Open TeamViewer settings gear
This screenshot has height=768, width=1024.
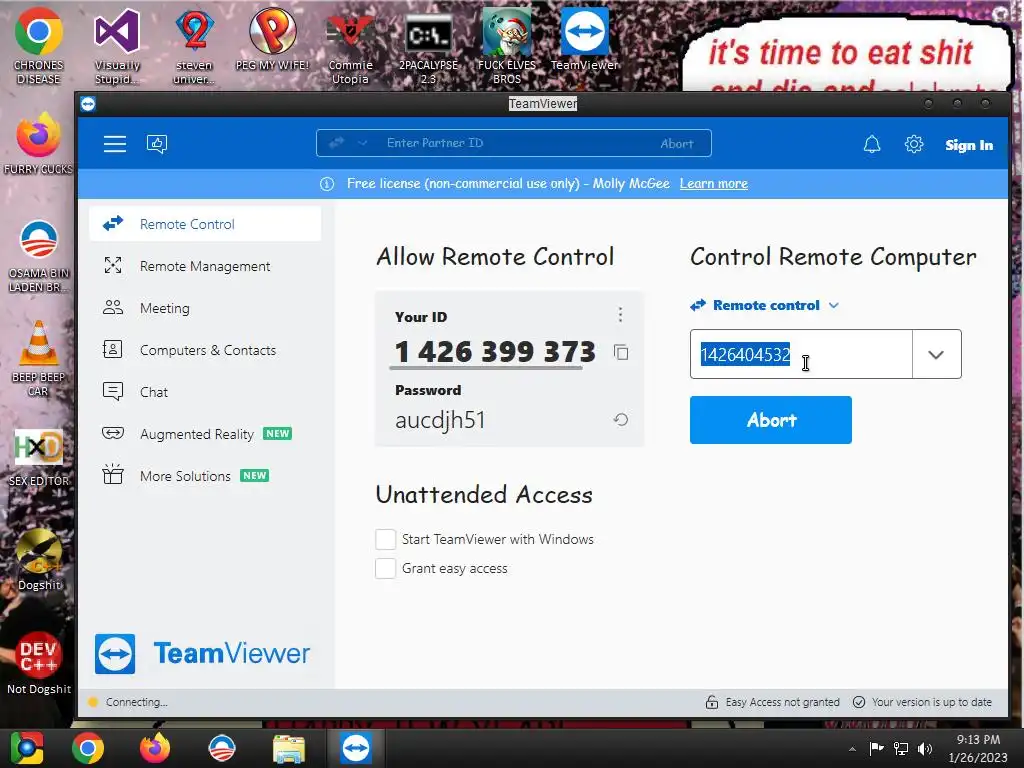tap(914, 144)
